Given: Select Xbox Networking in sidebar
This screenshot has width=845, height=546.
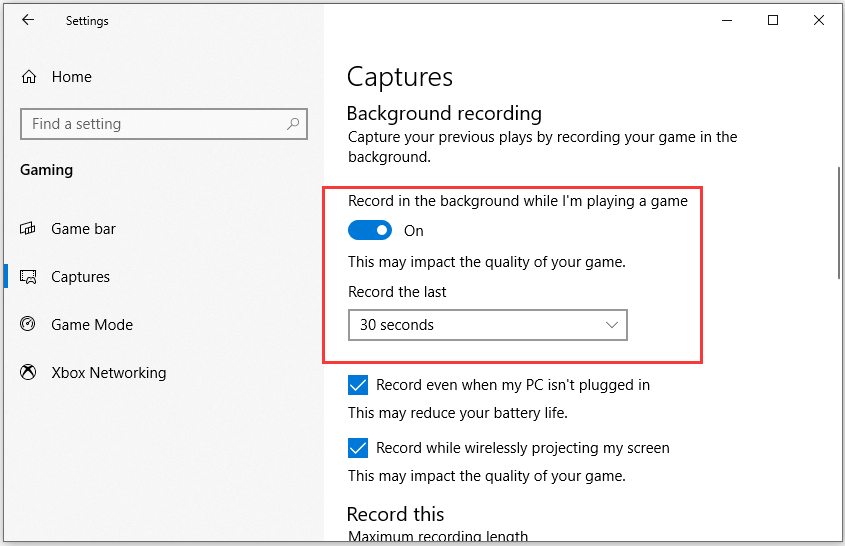Looking at the screenshot, I should (109, 372).
